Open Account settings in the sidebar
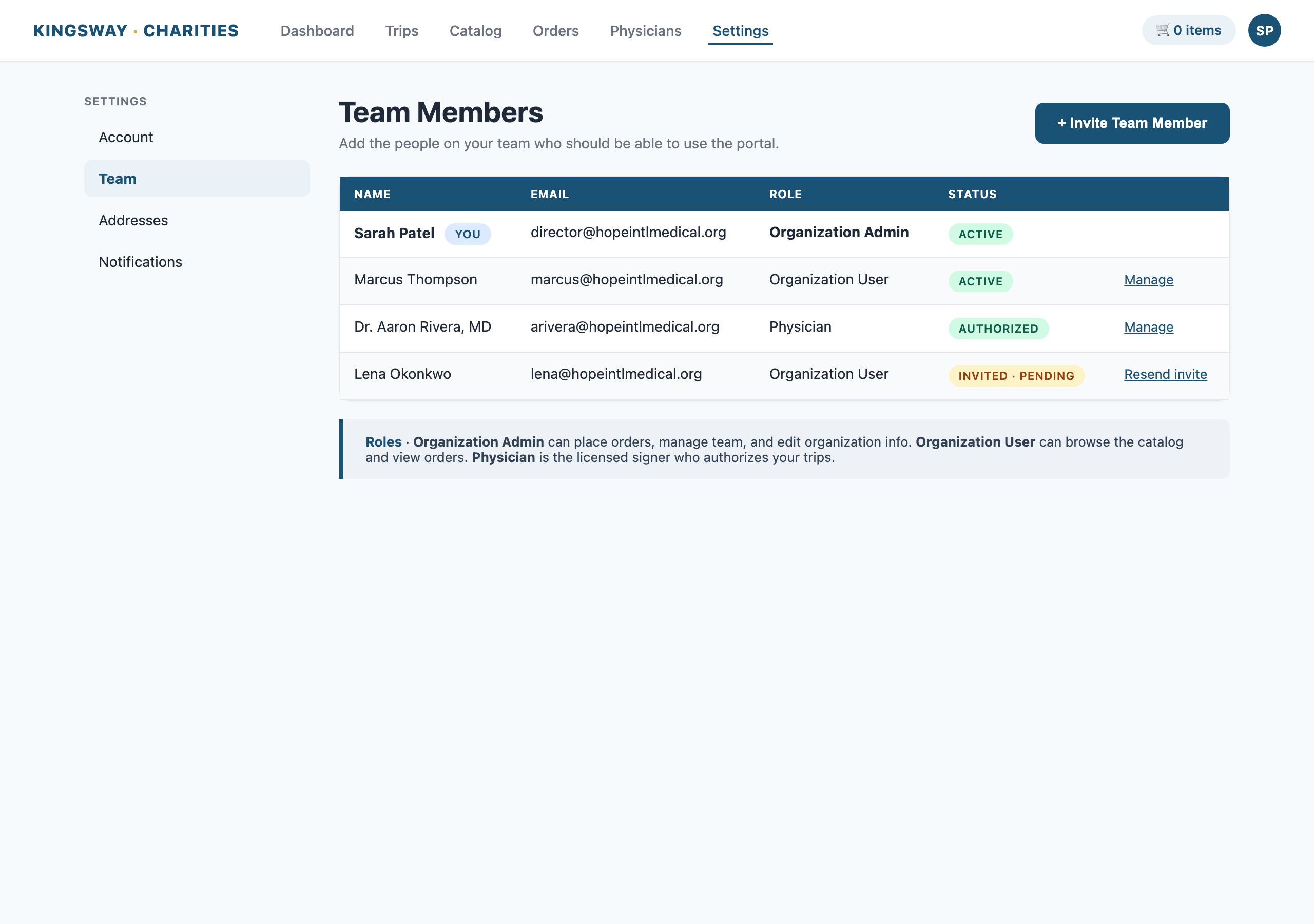This screenshot has height=924, width=1314. pos(197,138)
